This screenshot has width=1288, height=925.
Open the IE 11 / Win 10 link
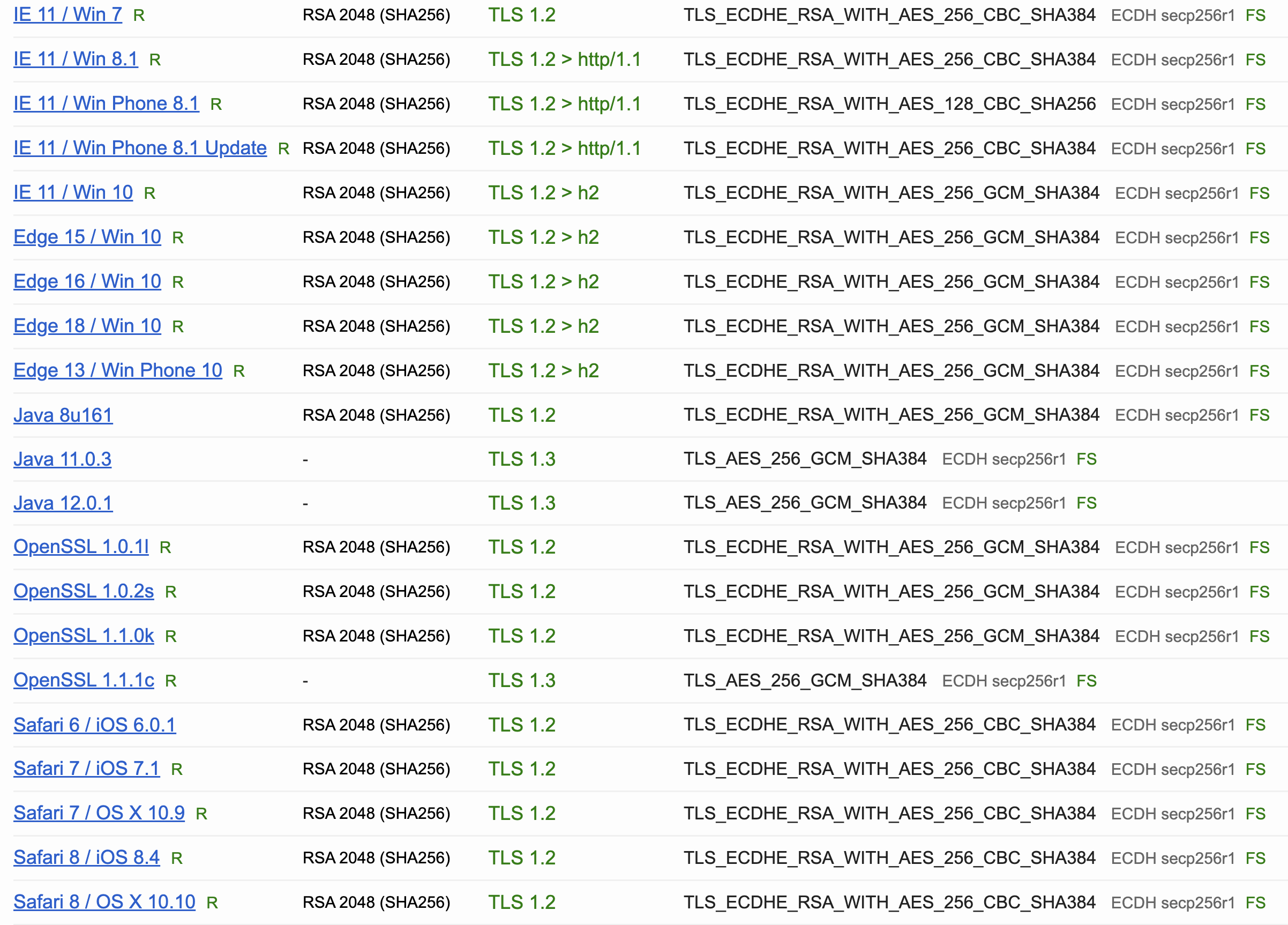(73, 192)
